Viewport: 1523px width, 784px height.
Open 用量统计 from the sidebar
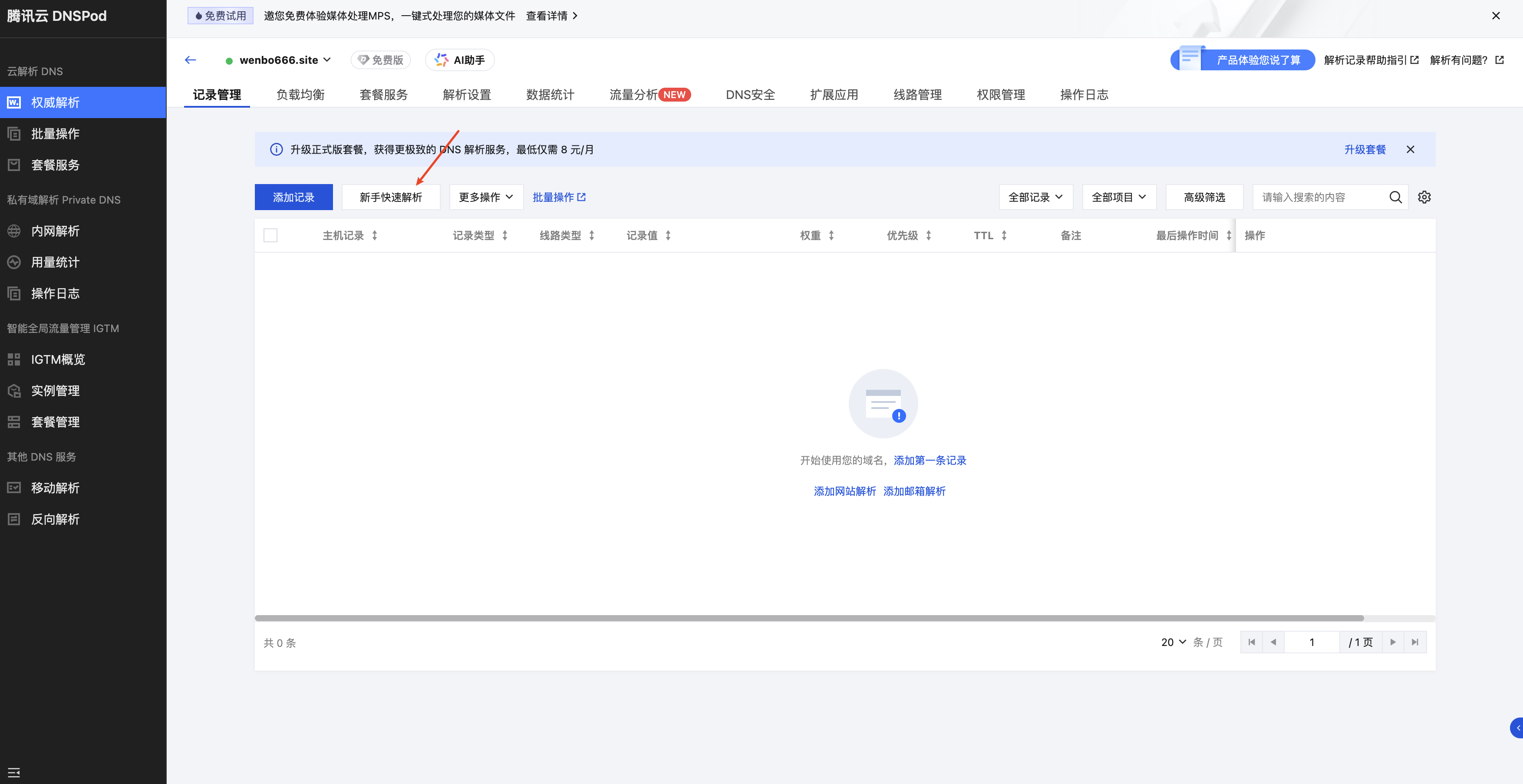[55, 262]
